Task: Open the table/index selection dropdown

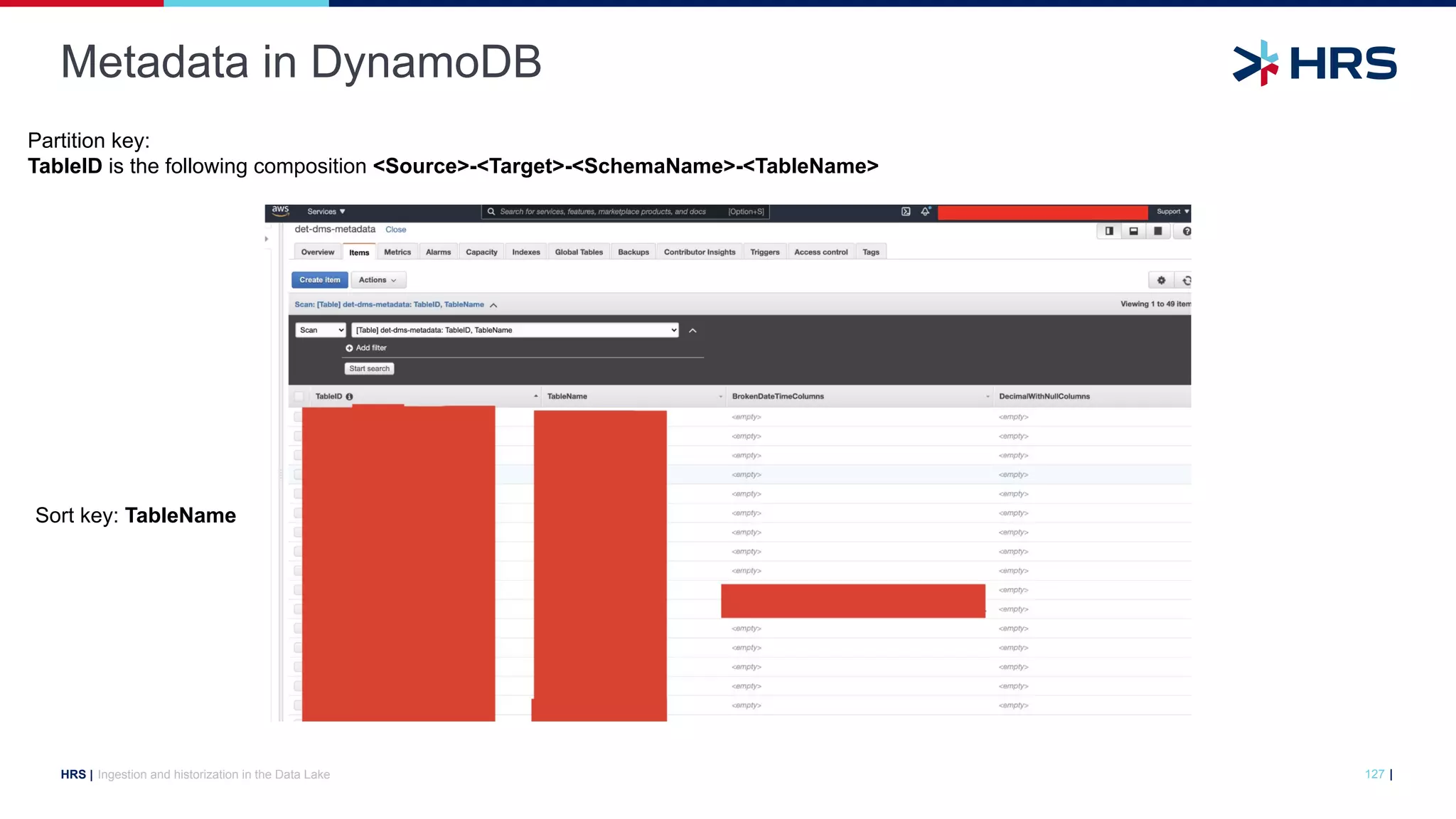Action: pos(515,330)
